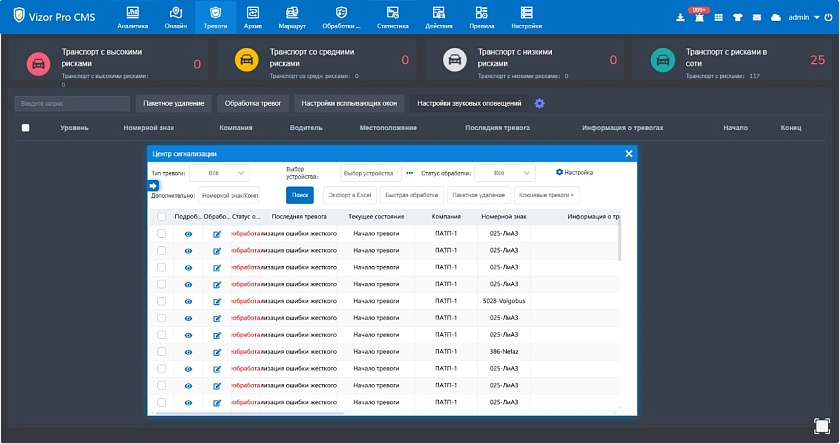
Task: Check the select-all box in main table header
Action: click(26, 128)
